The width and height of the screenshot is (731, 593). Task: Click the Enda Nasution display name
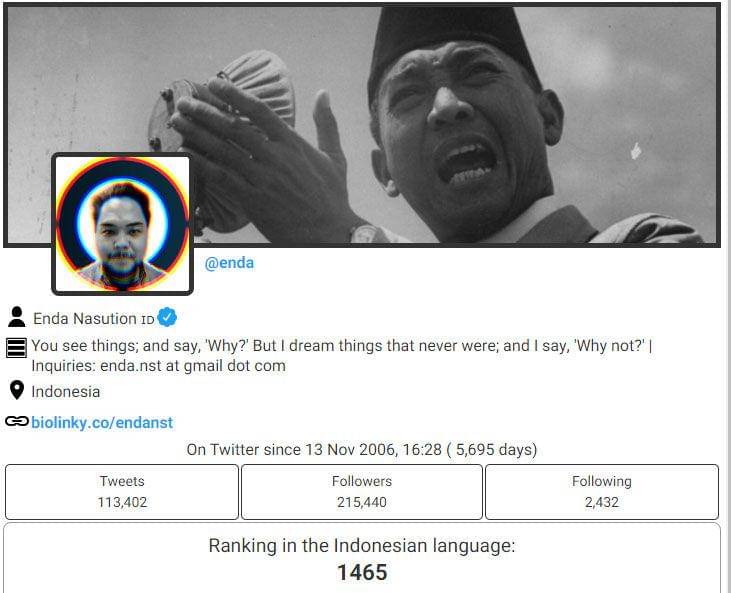coord(85,318)
